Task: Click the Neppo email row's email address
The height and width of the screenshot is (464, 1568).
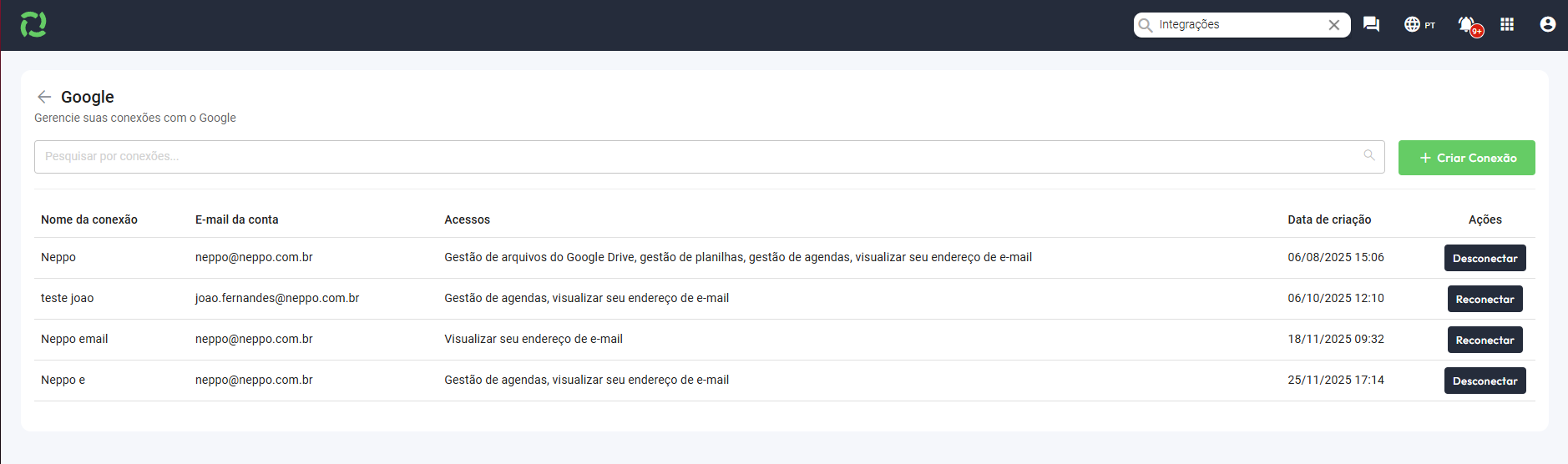Action: click(x=254, y=339)
